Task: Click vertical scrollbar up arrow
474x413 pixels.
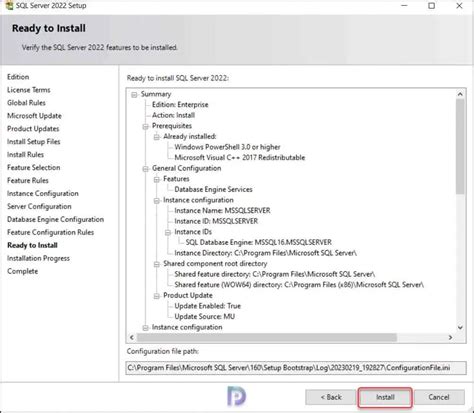Action: (x=460, y=94)
